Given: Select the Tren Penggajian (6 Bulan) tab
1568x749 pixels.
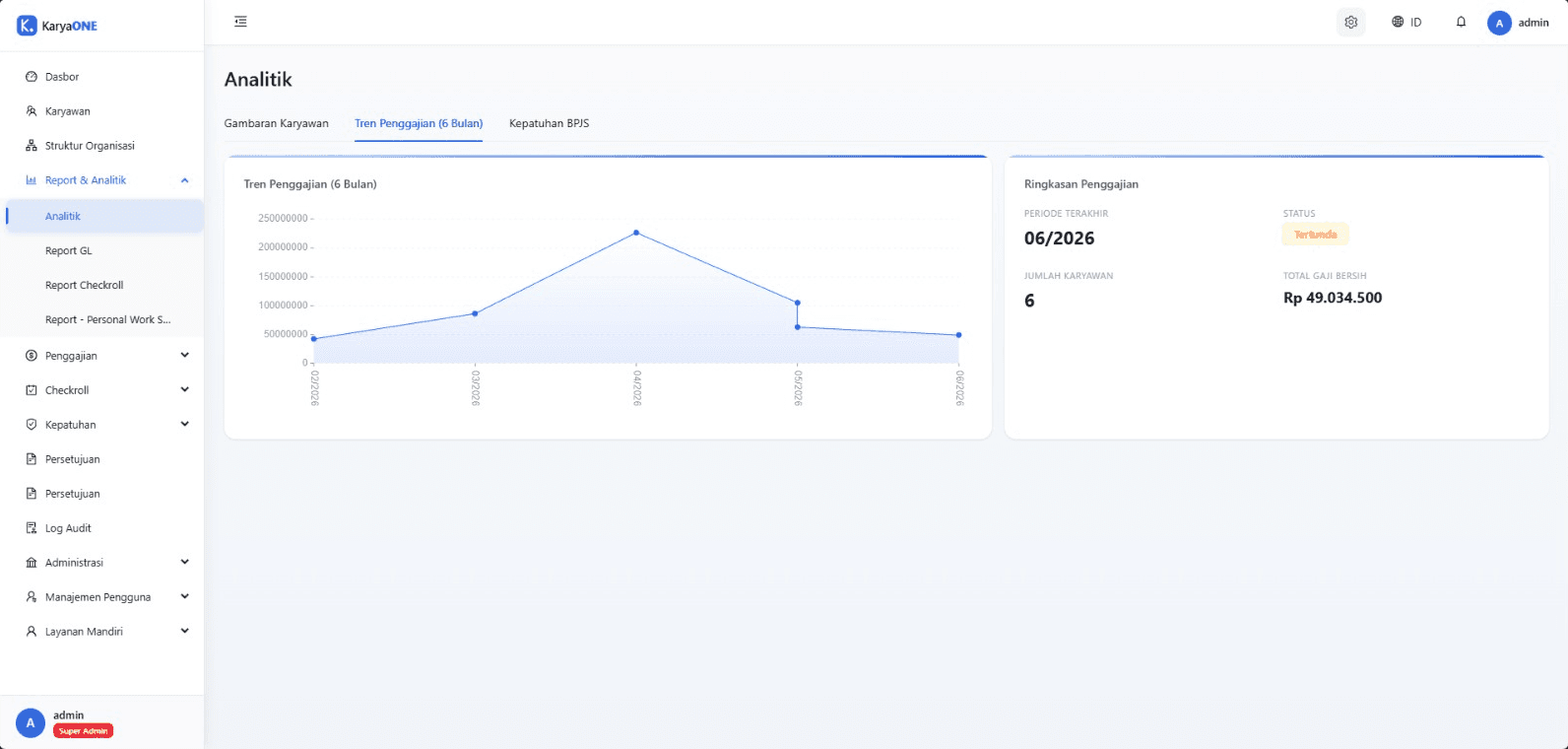Looking at the screenshot, I should click(x=419, y=123).
